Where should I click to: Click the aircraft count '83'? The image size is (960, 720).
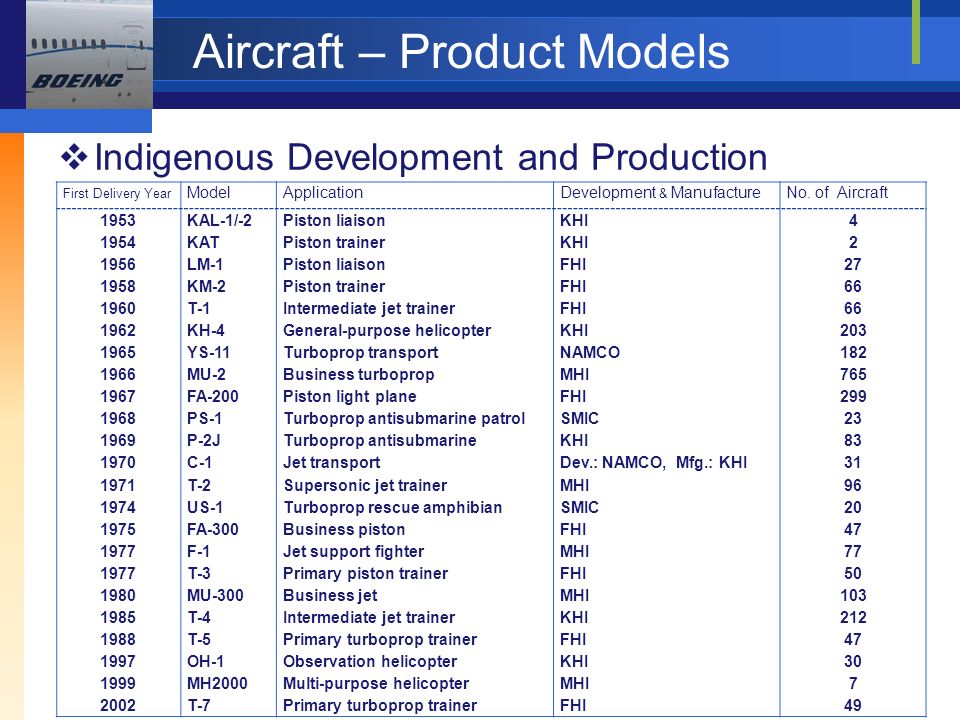853,441
